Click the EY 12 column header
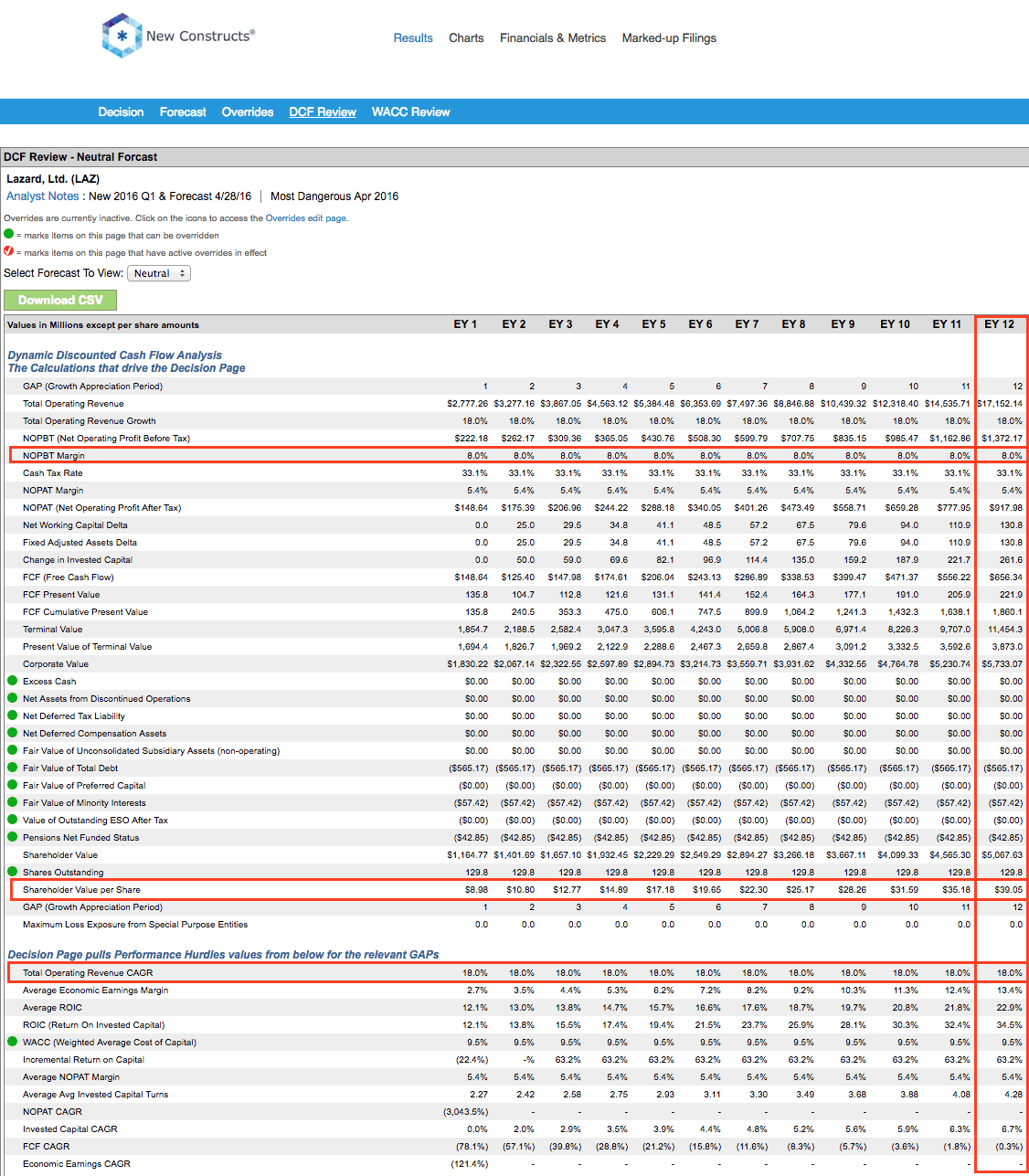The width and height of the screenshot is (1029, 1176). (999, 324)
